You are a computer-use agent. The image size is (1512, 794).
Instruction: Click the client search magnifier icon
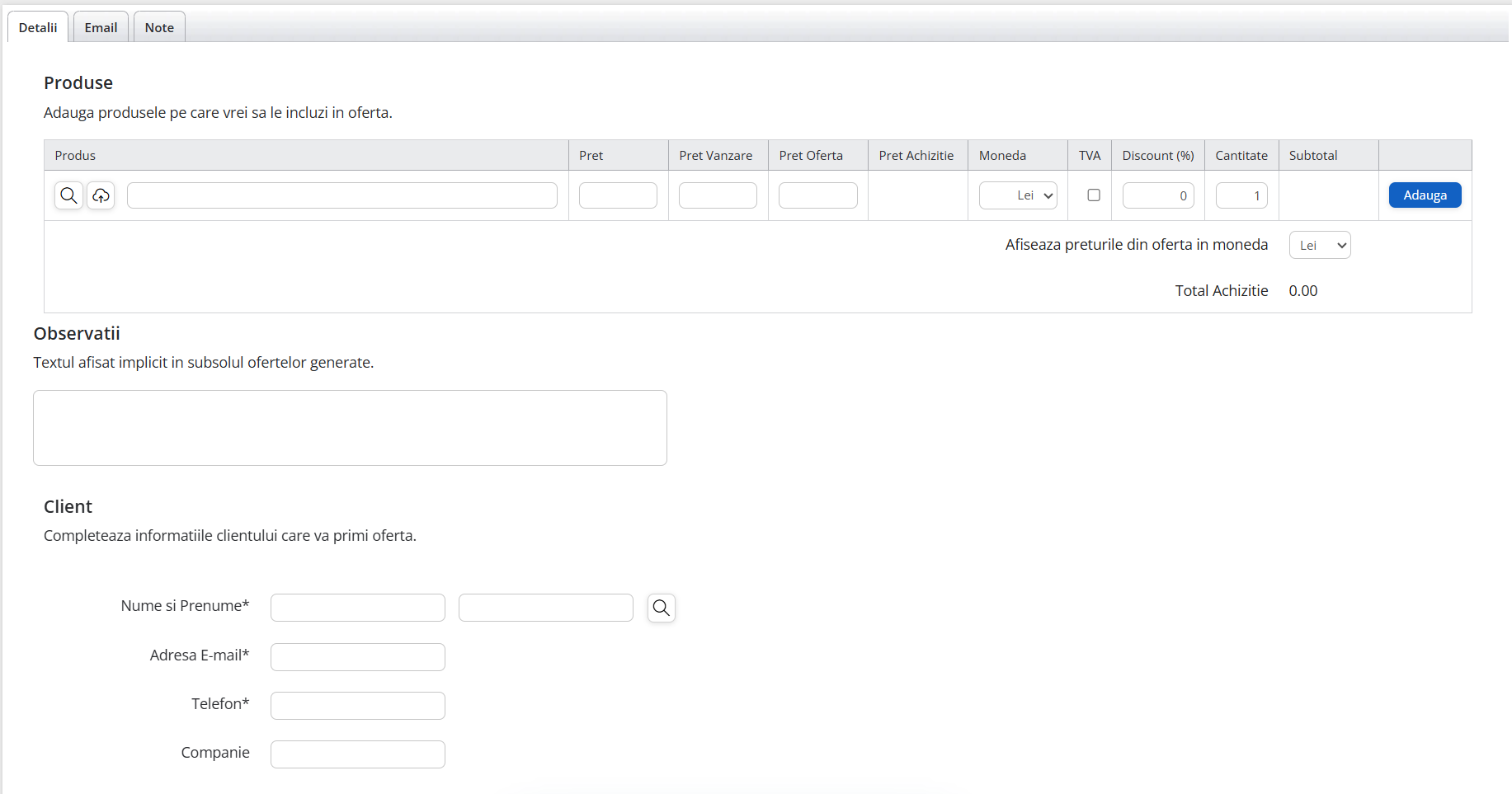(x=662, y=608)
